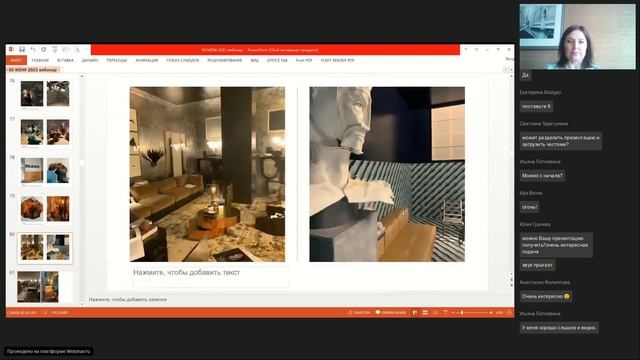Viewport: 640px width, 360px height.
Task: Click the chat message 'У меня хорошо слышно и видно'
Action: click(x=559, y=327)
